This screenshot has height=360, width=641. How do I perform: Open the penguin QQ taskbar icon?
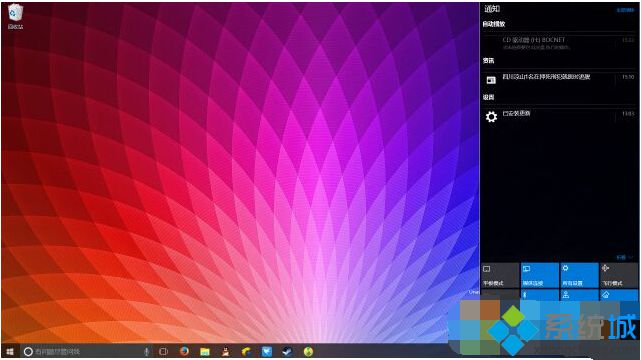(225, 351)
